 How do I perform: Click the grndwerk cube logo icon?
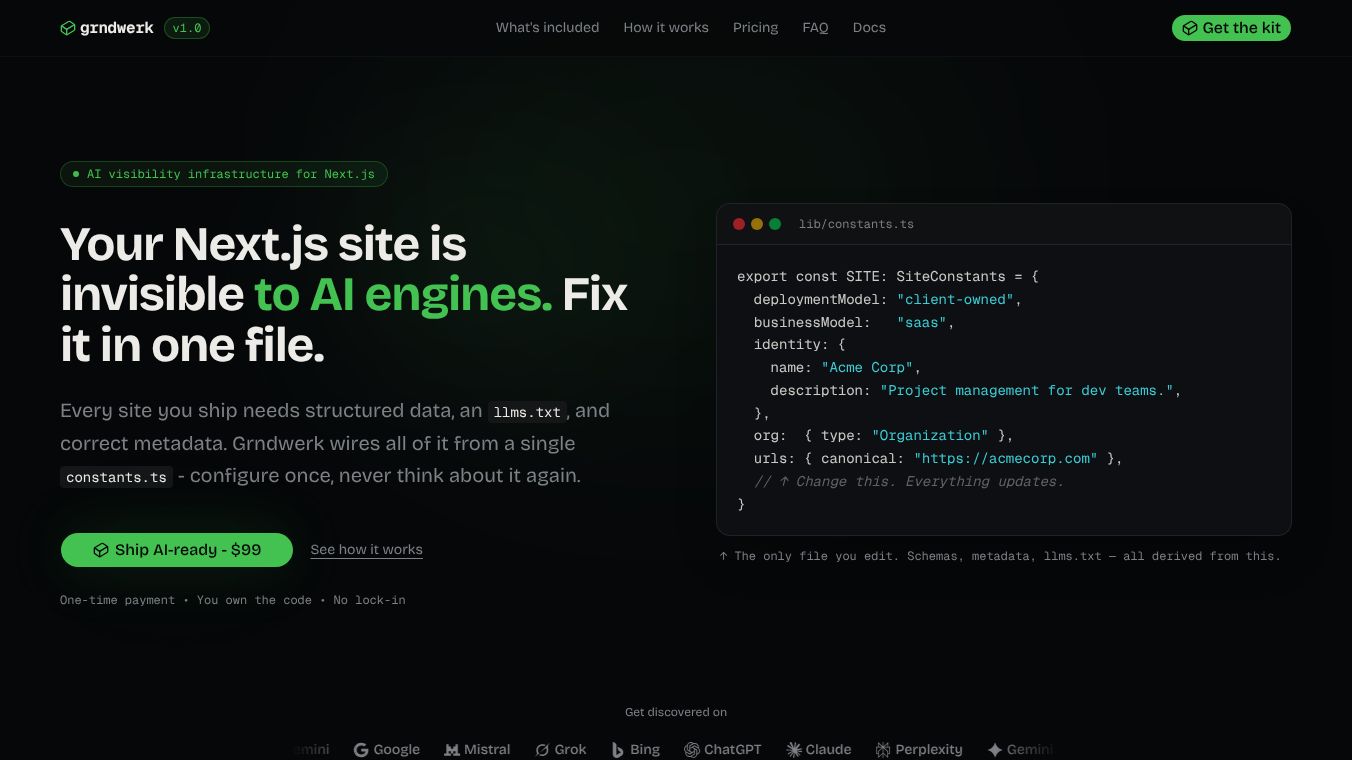(x=67, y=28)
